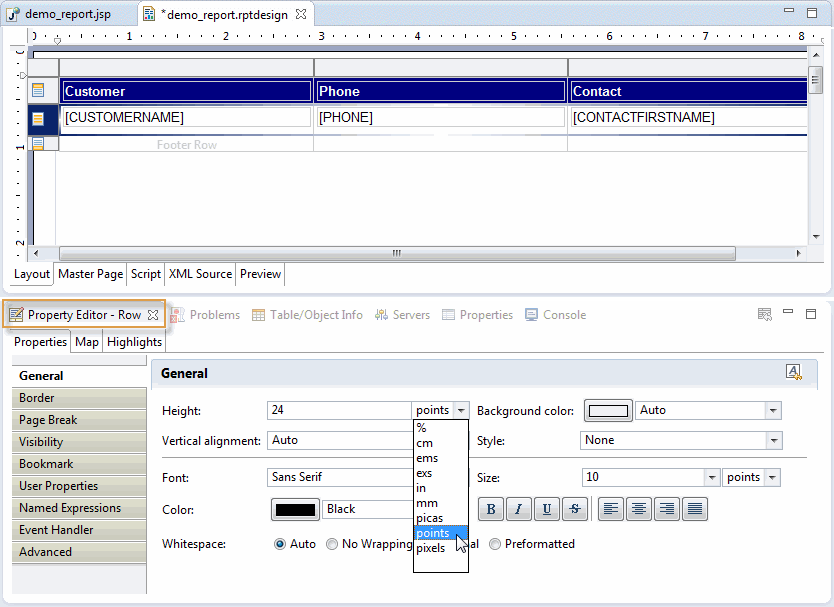Select the Map sub-tab
Image resolution: width=834 pixels, height=607 pixels.
(x=87, y=342)
